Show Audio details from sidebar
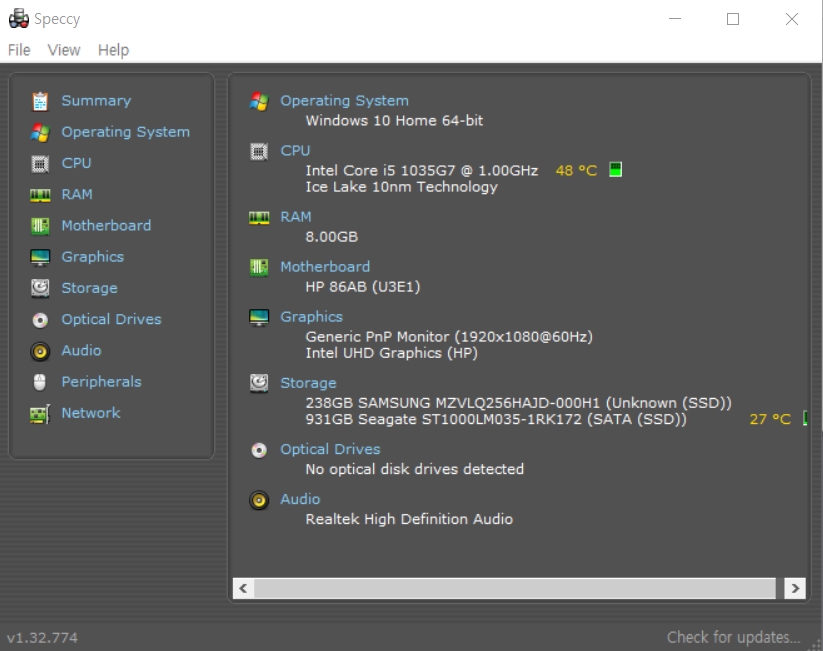823x651 pixels. click(x=81, y=350)
